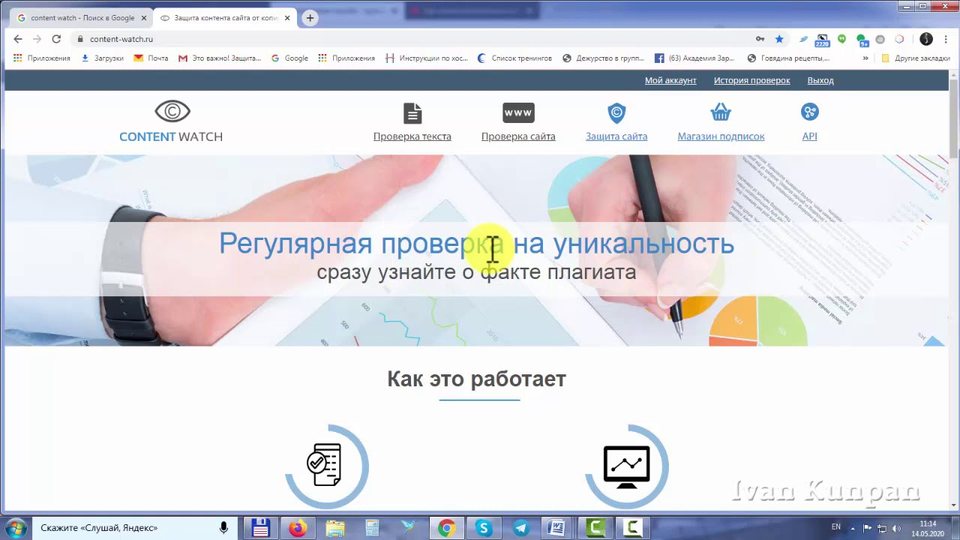Open a new browser tab
Image resolution: width=960 pixels, height=540 pixels.
coord(310,18)
